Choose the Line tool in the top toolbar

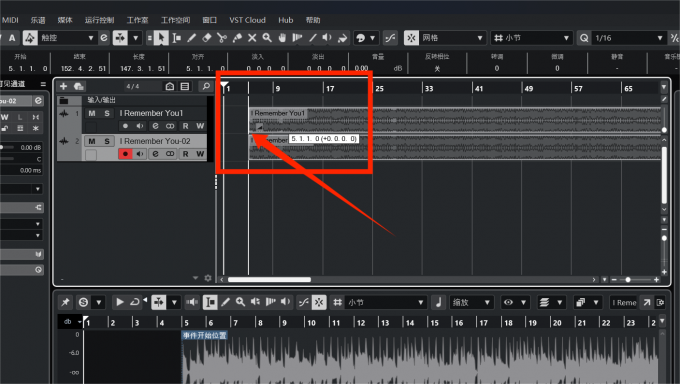[312, 38]
